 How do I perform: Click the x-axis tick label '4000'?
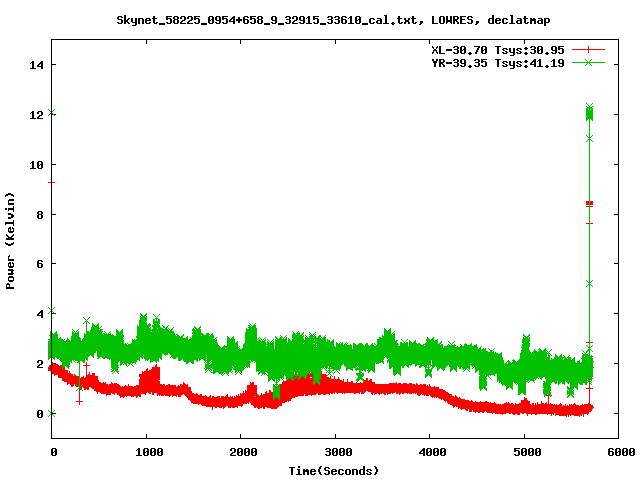pos(433,452)
